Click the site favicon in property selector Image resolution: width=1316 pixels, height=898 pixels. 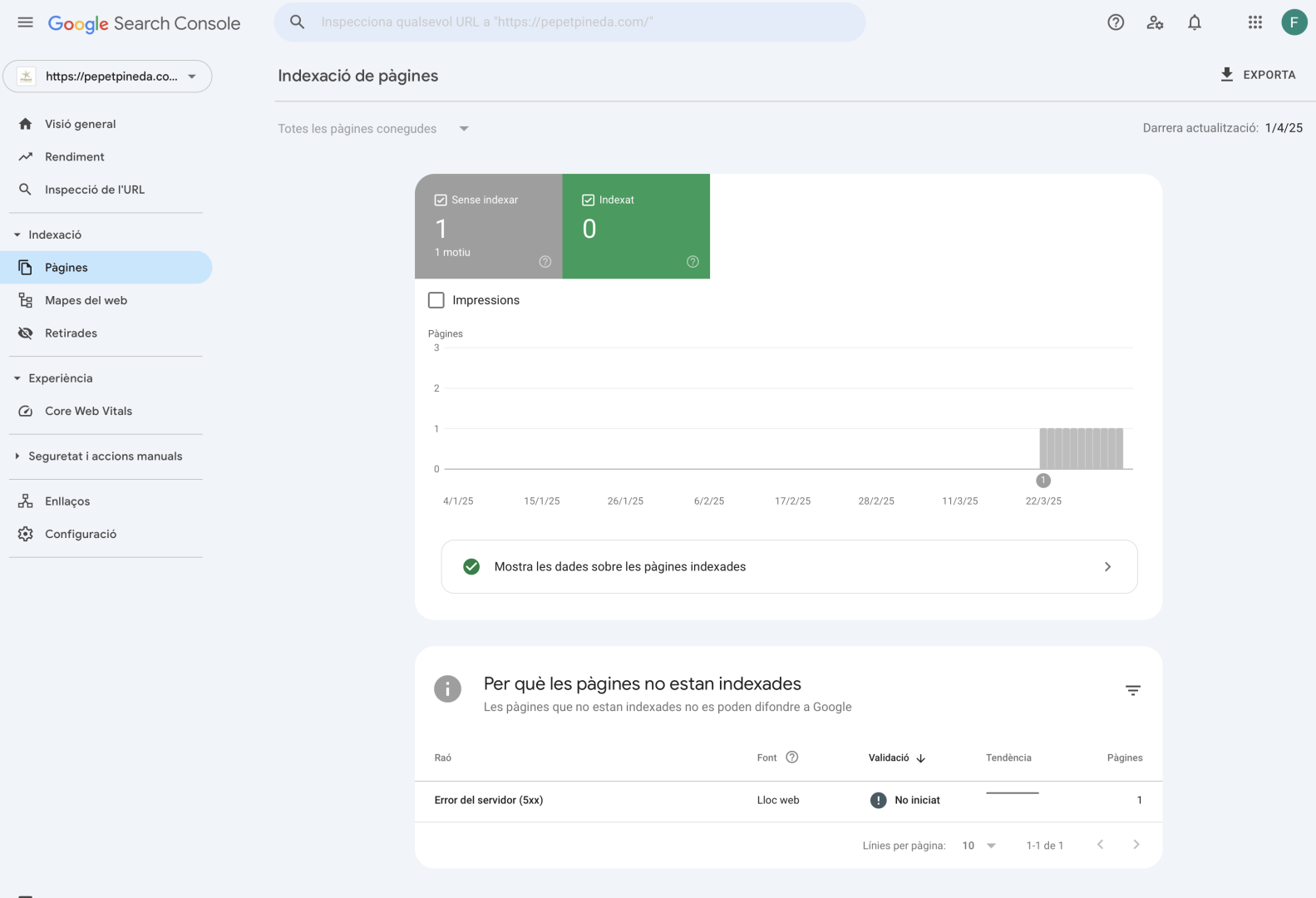27,76
